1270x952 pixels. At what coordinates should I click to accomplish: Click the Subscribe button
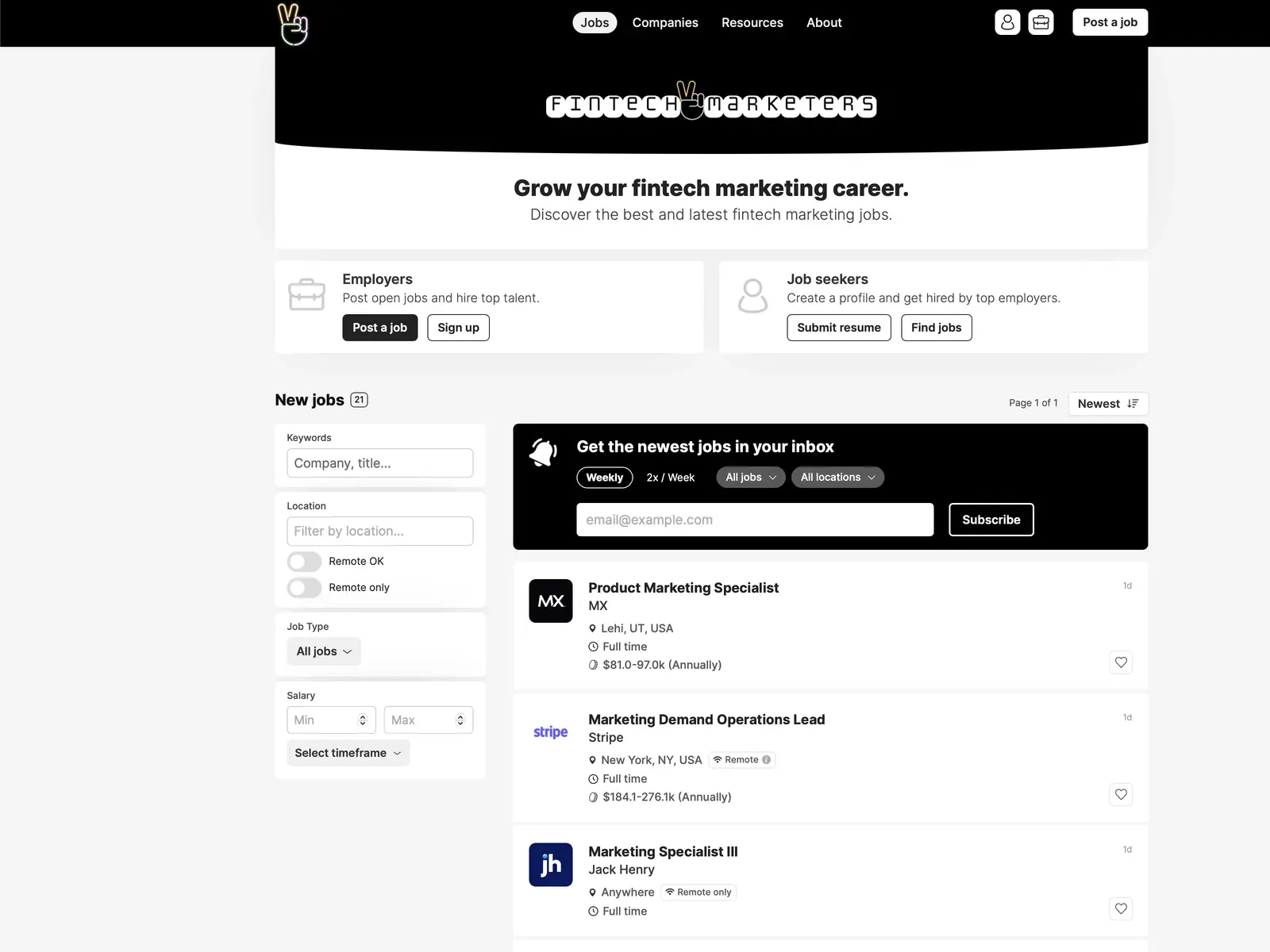[x=991, y=520]
